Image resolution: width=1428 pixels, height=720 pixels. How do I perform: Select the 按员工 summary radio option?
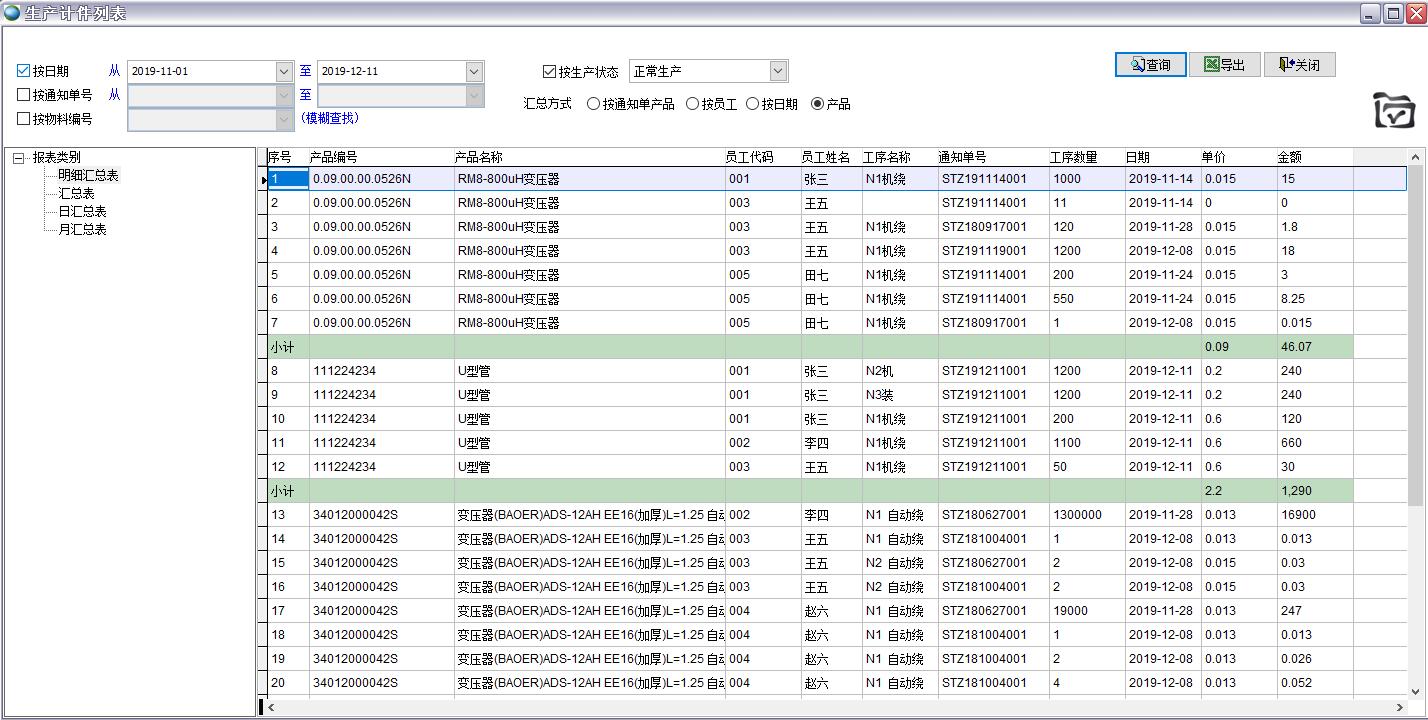tap(692, 104)
